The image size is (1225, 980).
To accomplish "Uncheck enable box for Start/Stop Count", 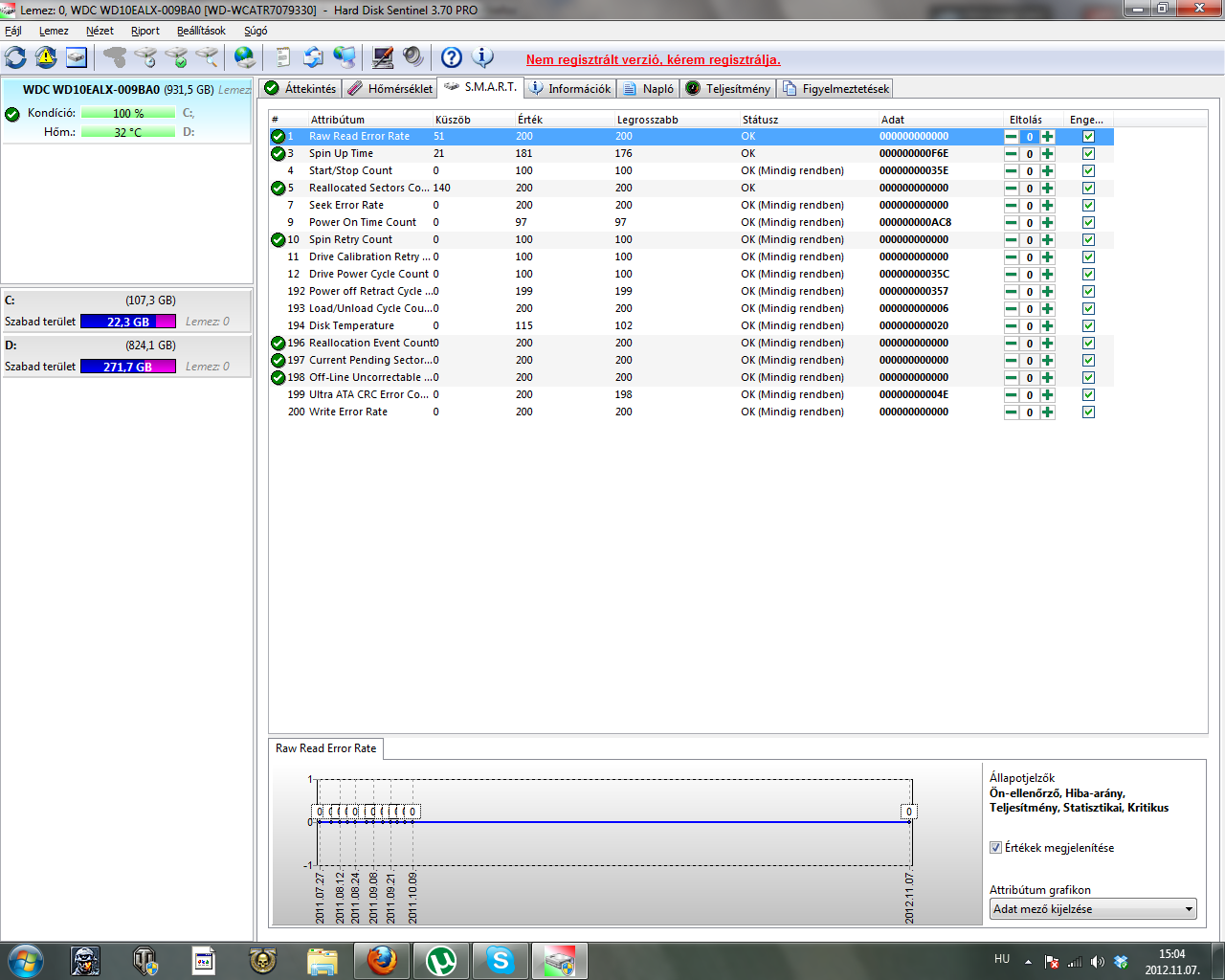I will coord(1088,171).
